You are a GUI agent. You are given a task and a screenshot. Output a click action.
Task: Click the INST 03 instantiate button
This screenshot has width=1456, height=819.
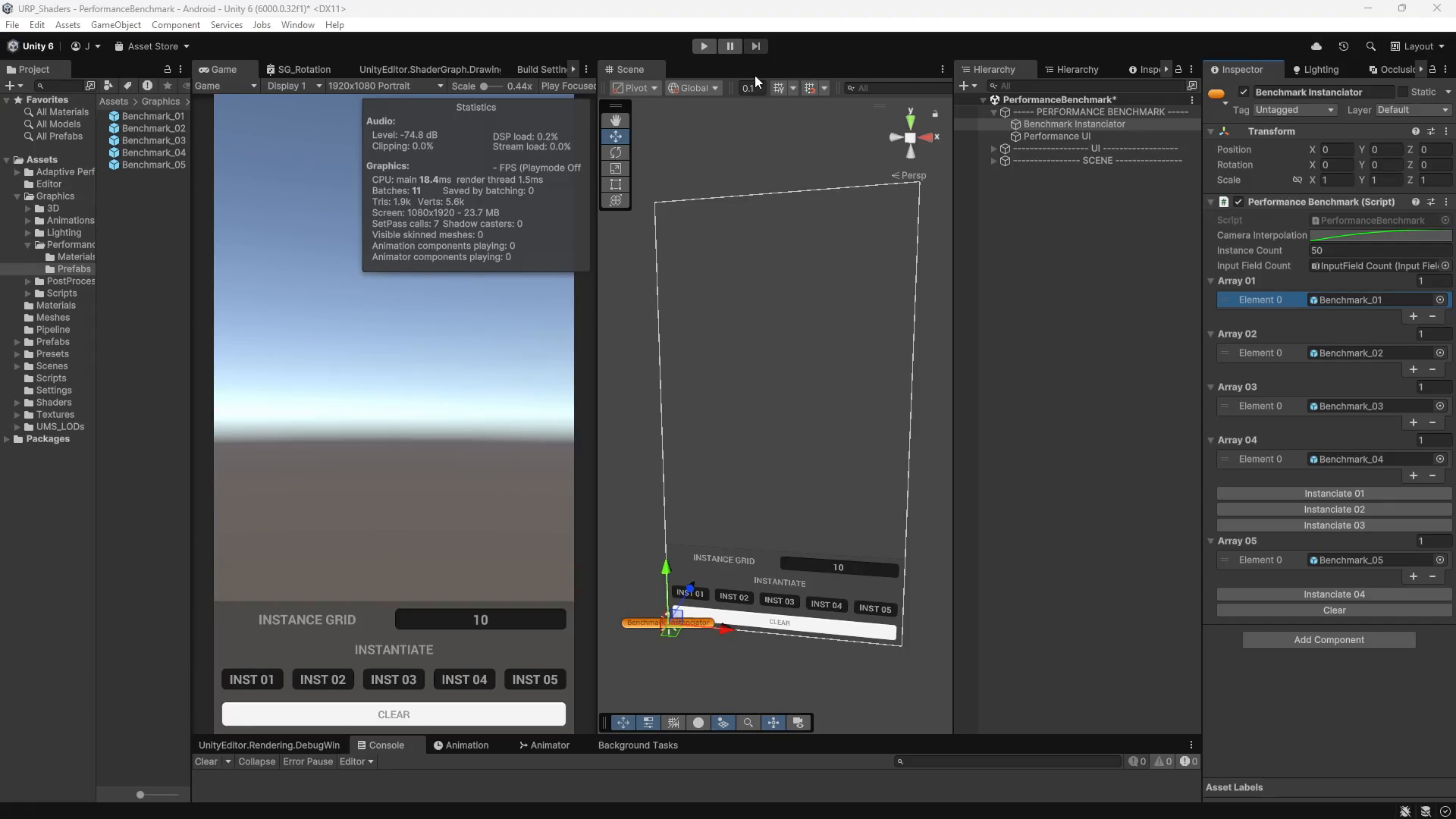[x=393, y=679]
